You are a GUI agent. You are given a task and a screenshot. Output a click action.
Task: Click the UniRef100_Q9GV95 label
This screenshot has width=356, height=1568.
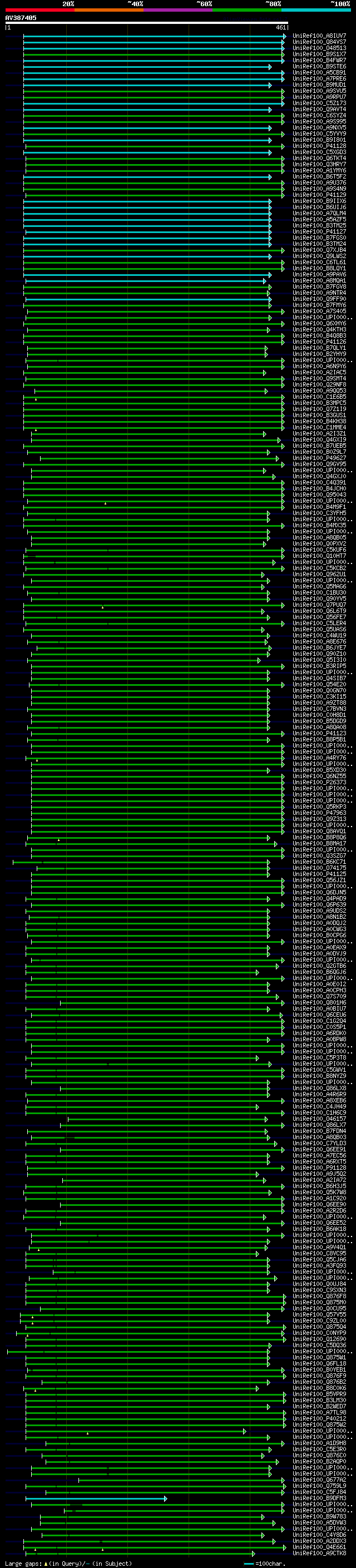click(319, 464)
